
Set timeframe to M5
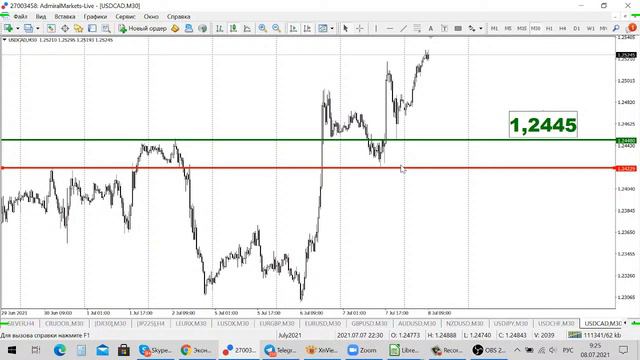pyautogui.click(x=508, y=28)
